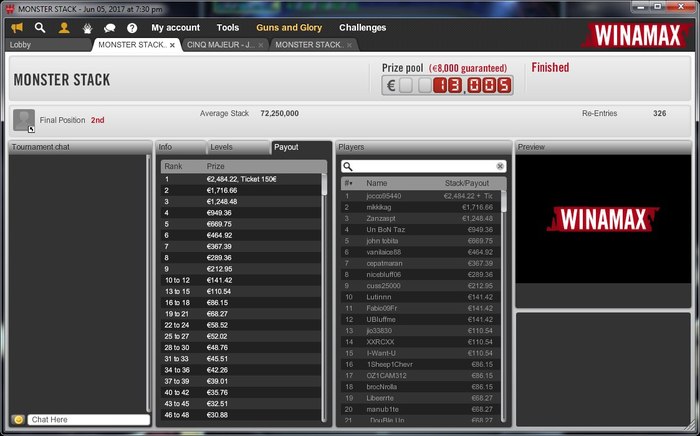The width and height of the screenshot is (700, 436).
Task: Click the 46 to 48 payout row
Action: pyautogui.click(x=241, y=415)
